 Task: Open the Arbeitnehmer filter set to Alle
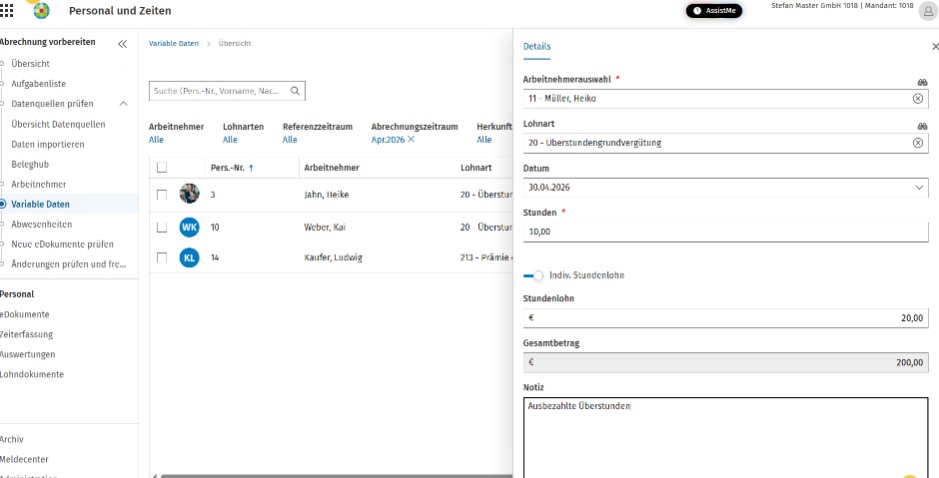[x=156, y=140]
